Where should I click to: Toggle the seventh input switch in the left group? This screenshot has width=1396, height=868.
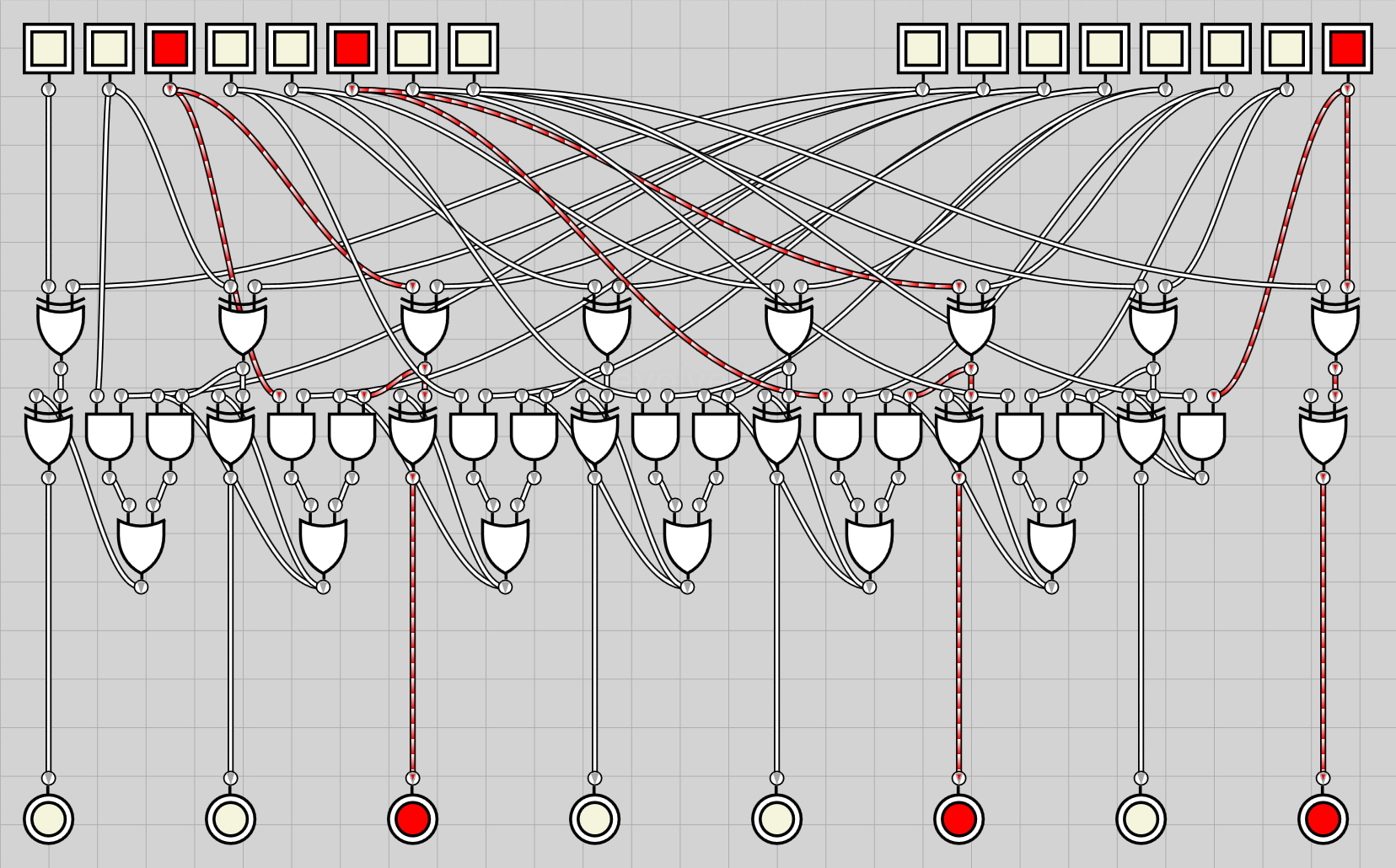pyautogui.click(x=412, y=49)
